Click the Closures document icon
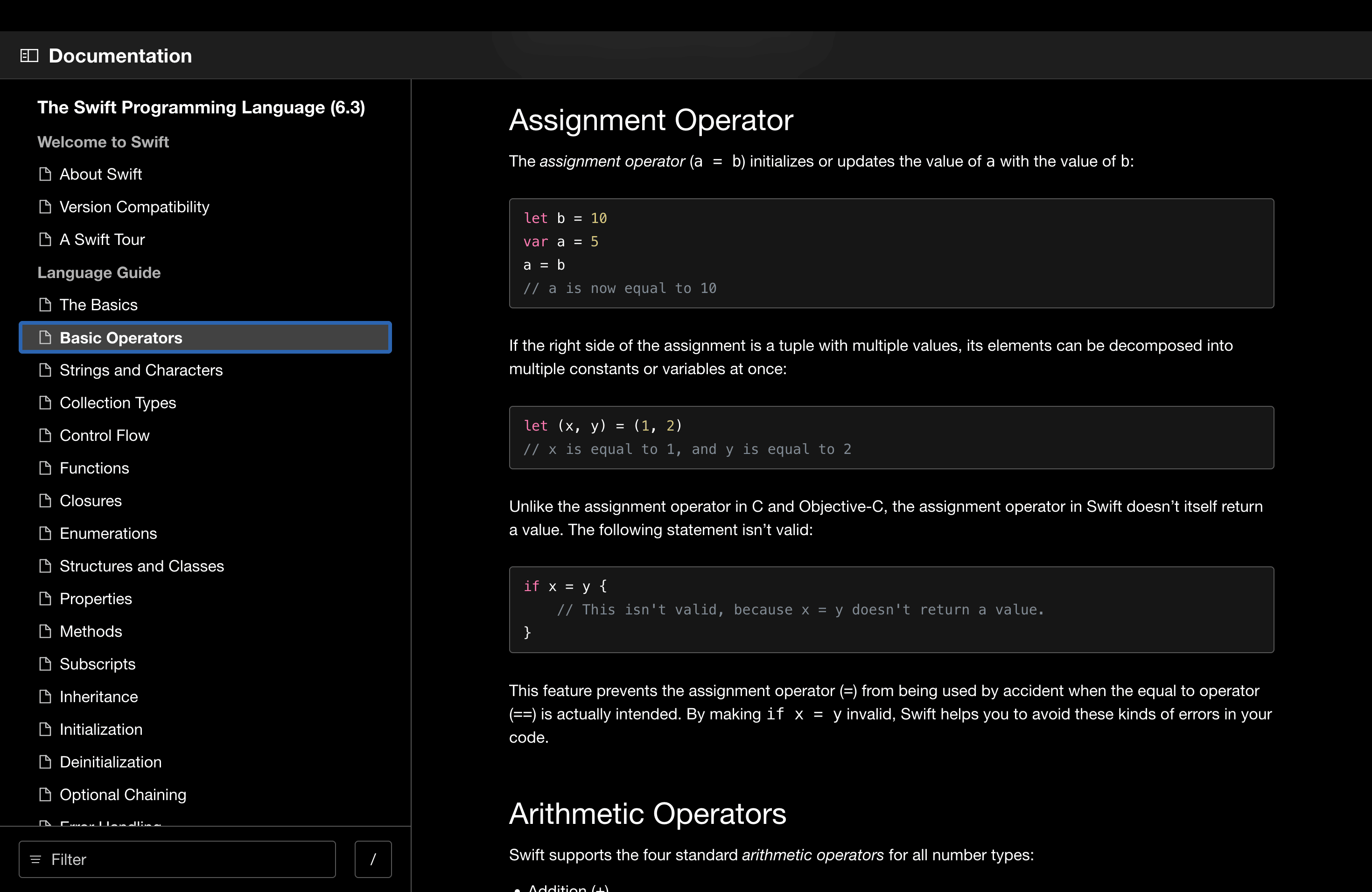This screenshot has width=1372, height=892. pos(45,501)
